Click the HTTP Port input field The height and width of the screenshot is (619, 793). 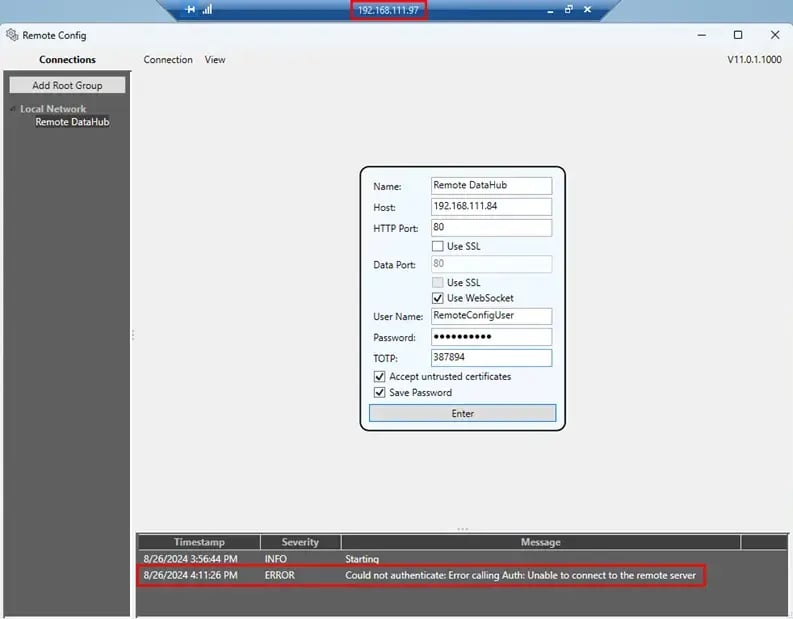point(491,228)
